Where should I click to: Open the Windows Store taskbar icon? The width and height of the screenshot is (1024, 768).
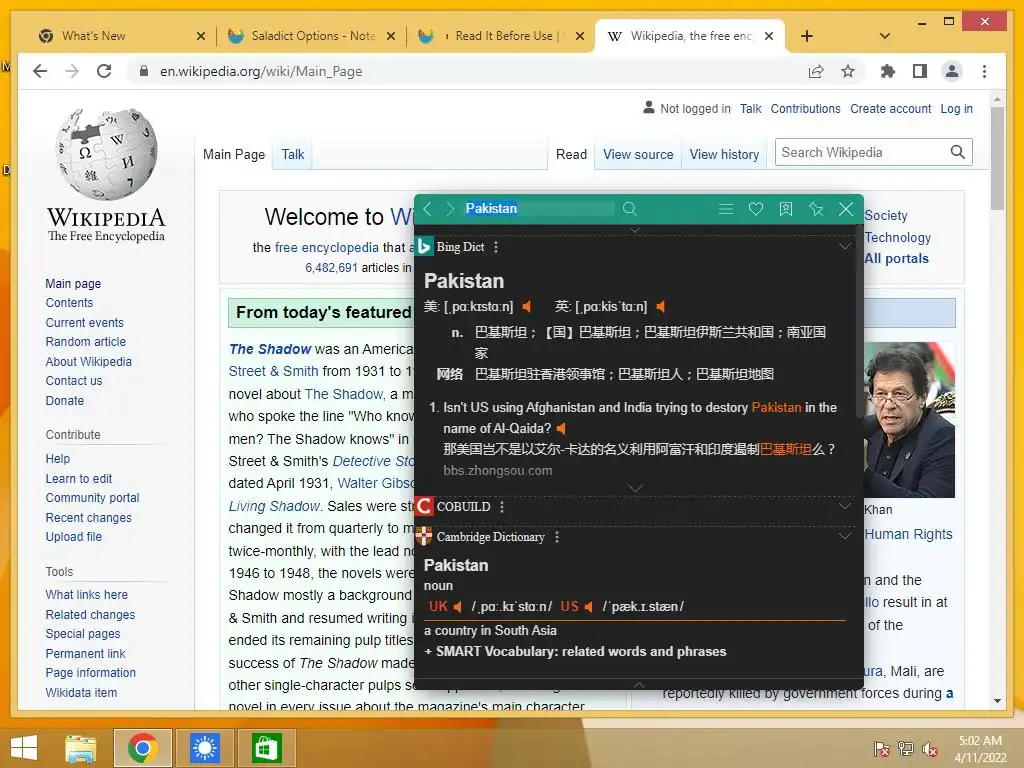(266, 748)
